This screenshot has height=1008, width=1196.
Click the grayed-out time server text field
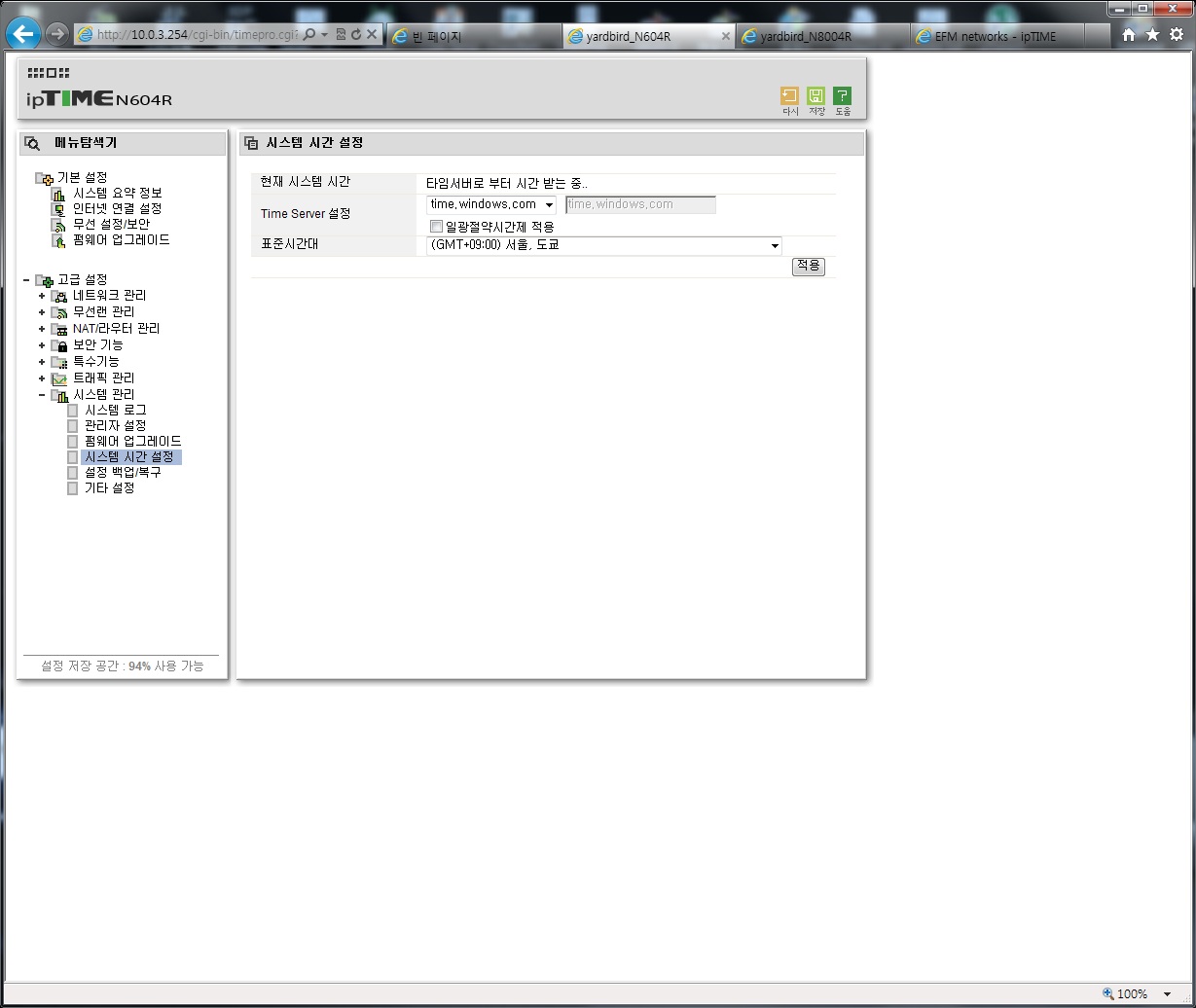point(640,204)
